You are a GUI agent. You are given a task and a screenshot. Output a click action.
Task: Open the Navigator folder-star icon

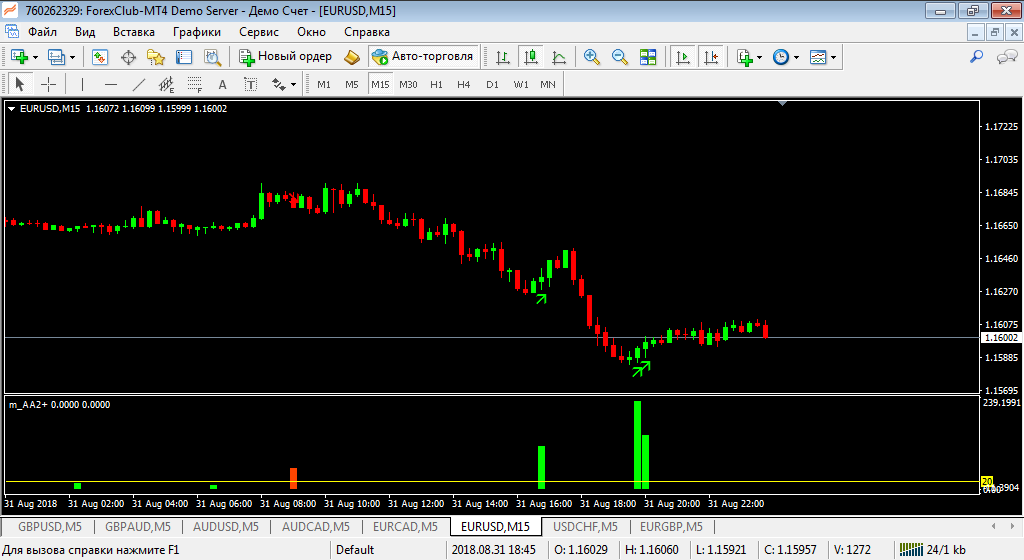[x=156, y=57]
